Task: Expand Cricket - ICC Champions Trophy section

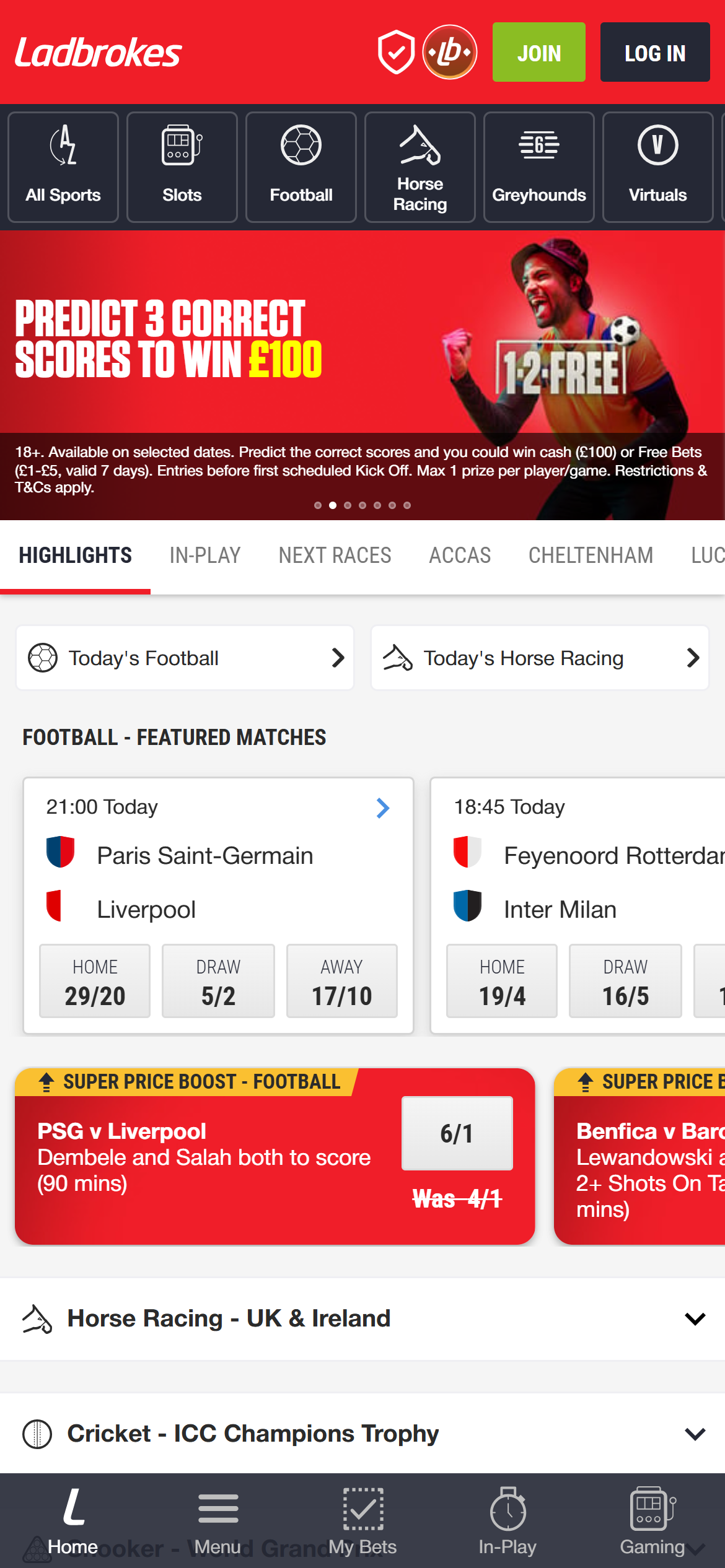Action: pyautogui.click(x=362, y=1432)
